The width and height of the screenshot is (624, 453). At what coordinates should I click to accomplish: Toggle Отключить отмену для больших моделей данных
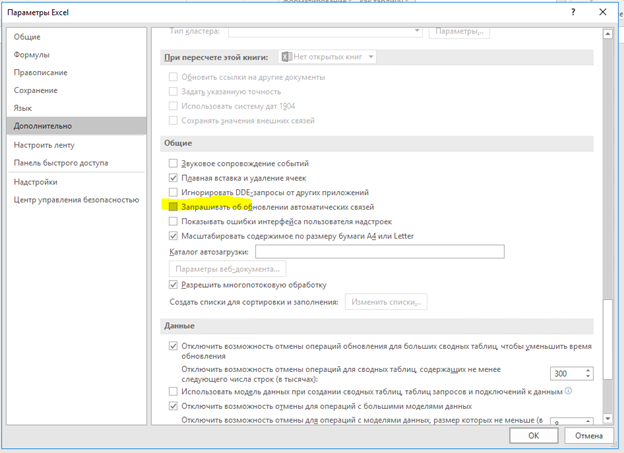[173, 406]
